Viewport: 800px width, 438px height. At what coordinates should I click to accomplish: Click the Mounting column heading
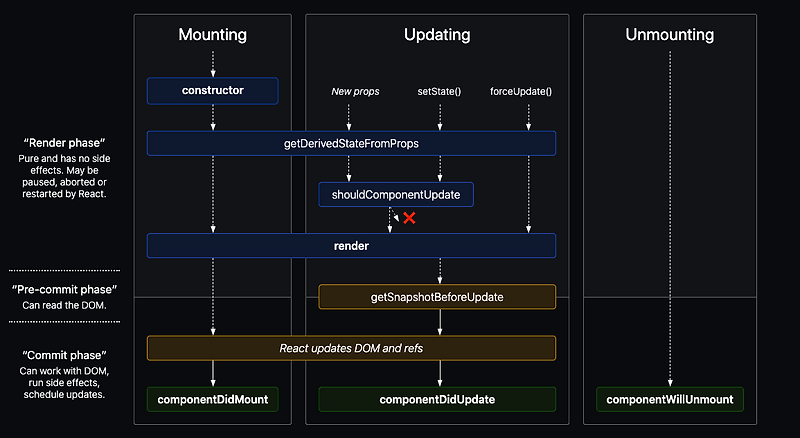coord(212,35)
